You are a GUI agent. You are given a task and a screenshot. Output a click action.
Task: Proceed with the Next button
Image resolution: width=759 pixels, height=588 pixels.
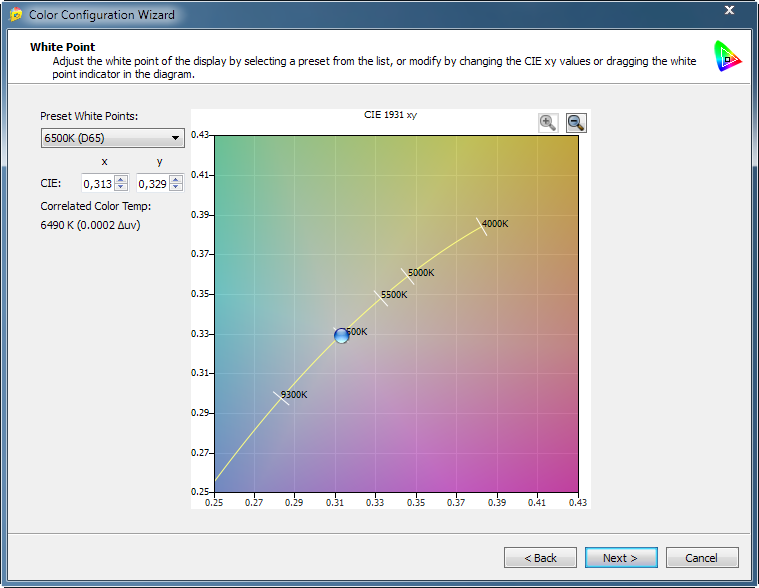click(621, 558)
